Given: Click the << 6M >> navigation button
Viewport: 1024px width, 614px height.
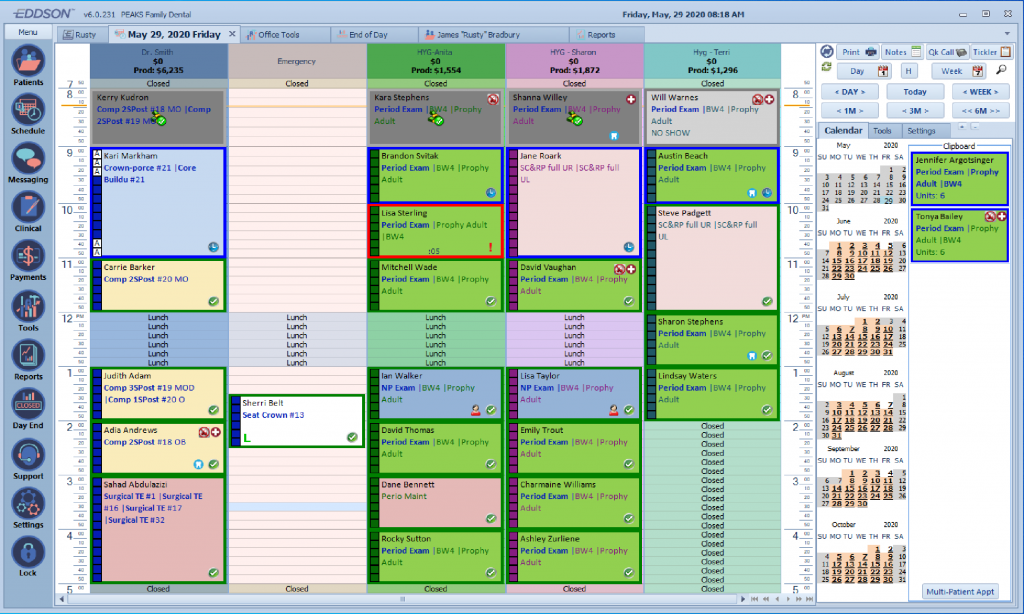Looking at the screenshot, I should coord(980,110).
